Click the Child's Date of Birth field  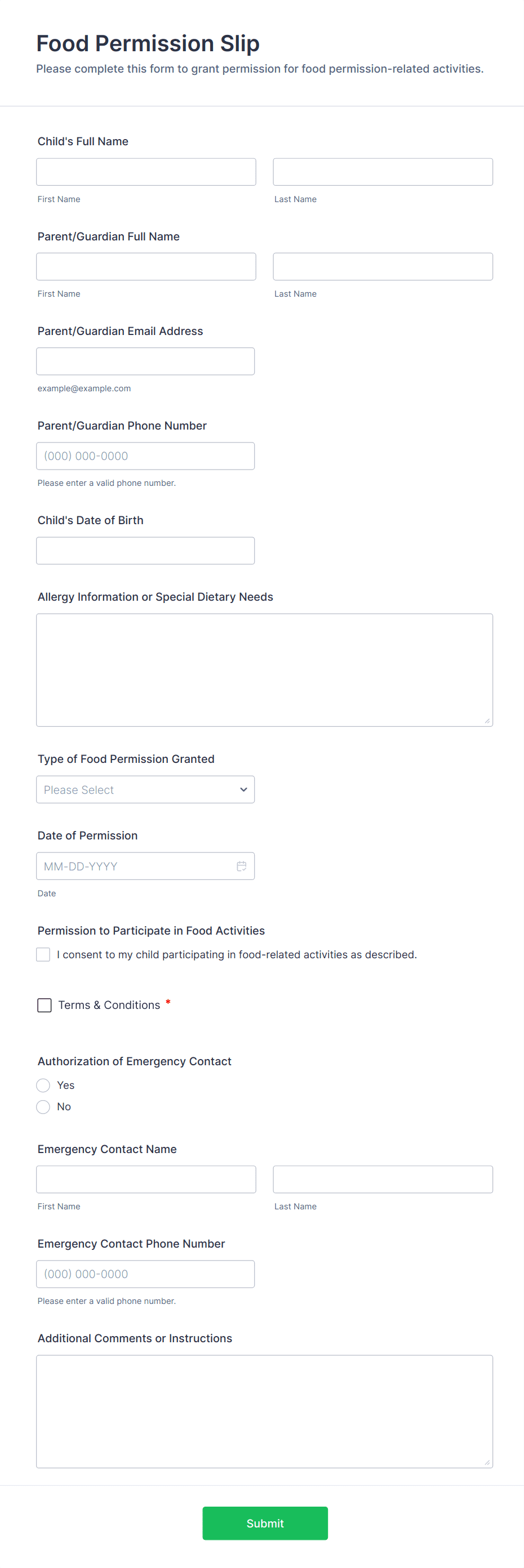145,551
